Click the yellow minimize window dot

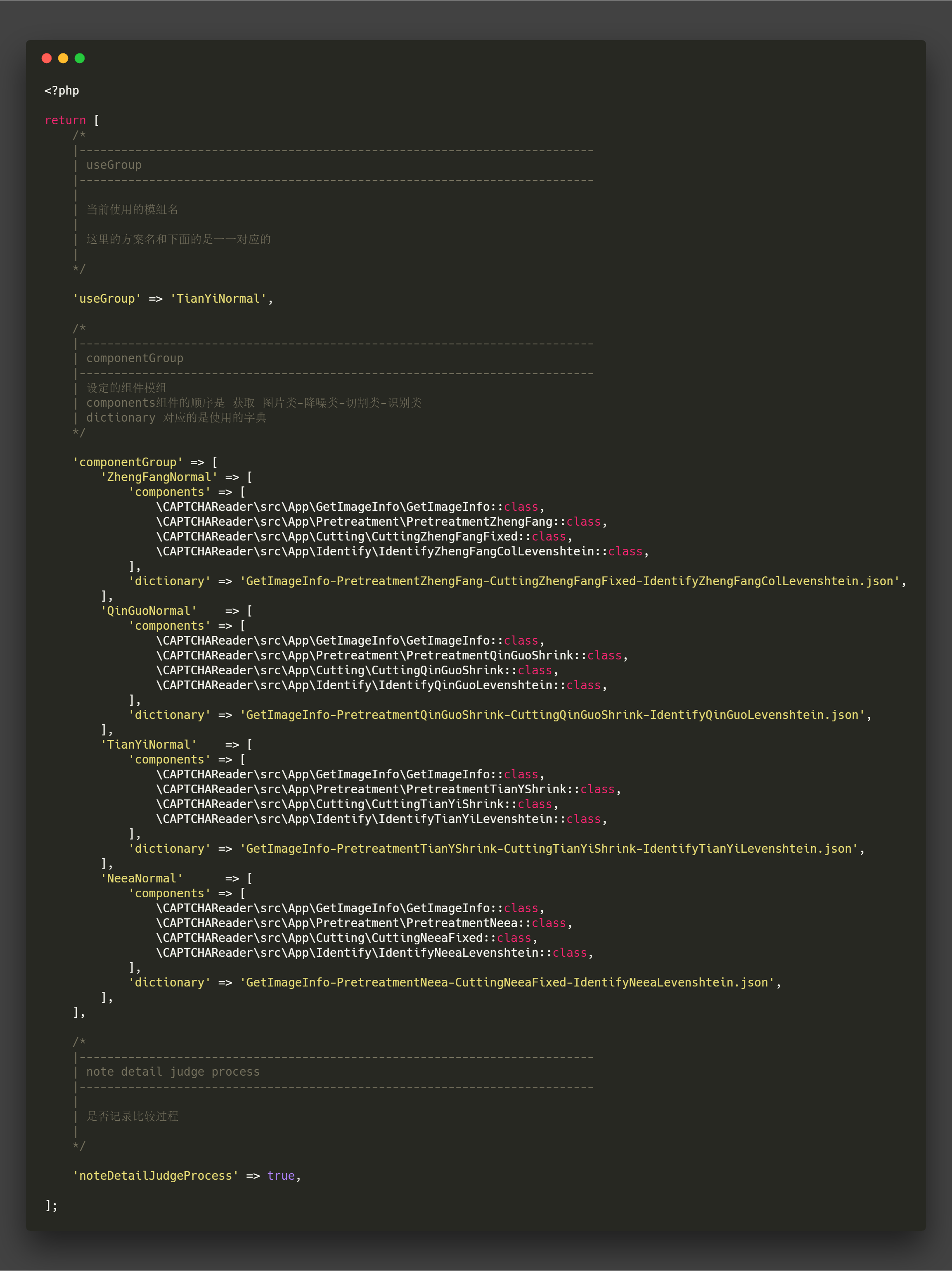[x=63, y=58]
